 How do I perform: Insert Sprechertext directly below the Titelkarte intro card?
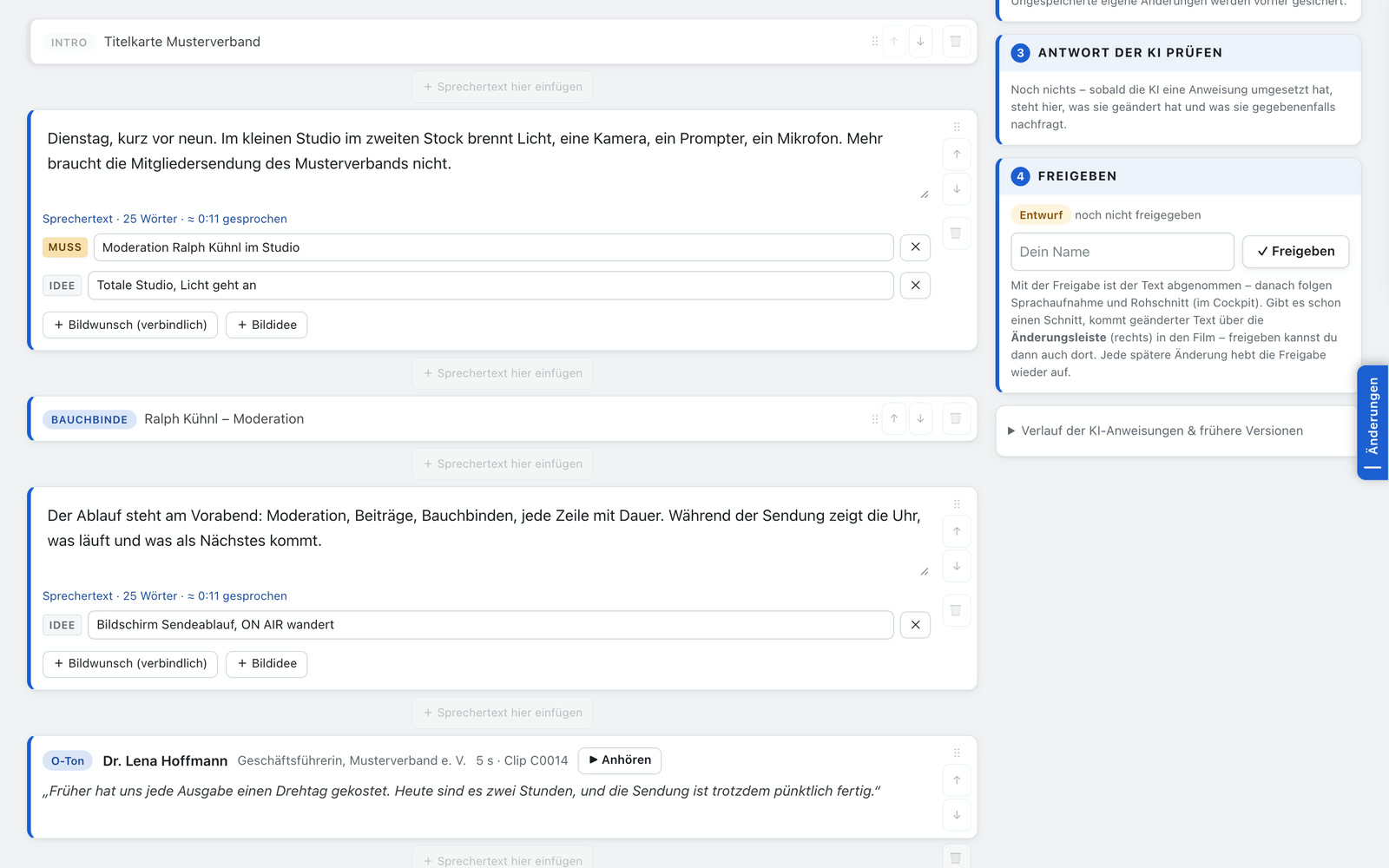(503, 87)
